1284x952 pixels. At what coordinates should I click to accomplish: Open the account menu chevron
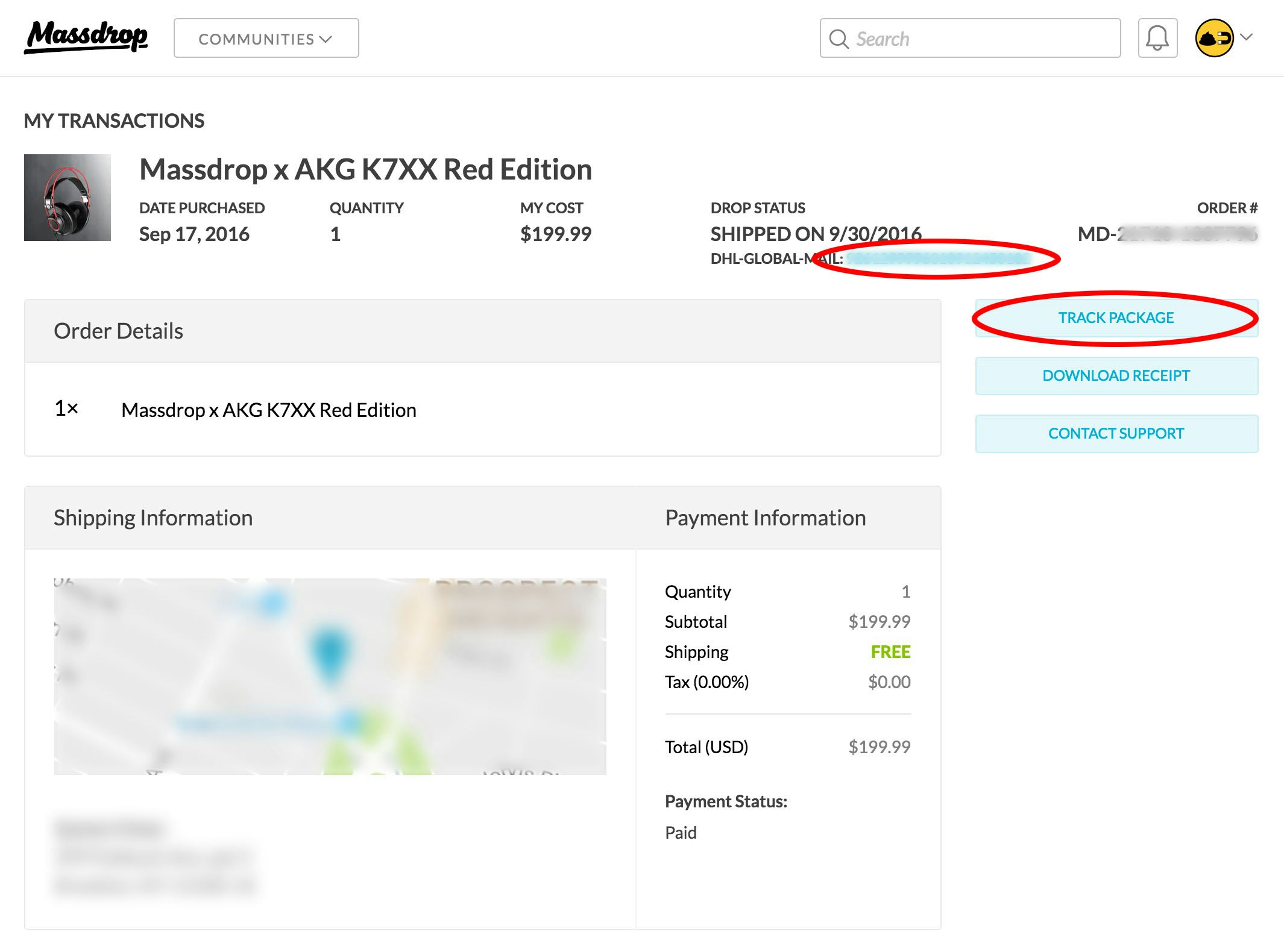point(1247,37)
